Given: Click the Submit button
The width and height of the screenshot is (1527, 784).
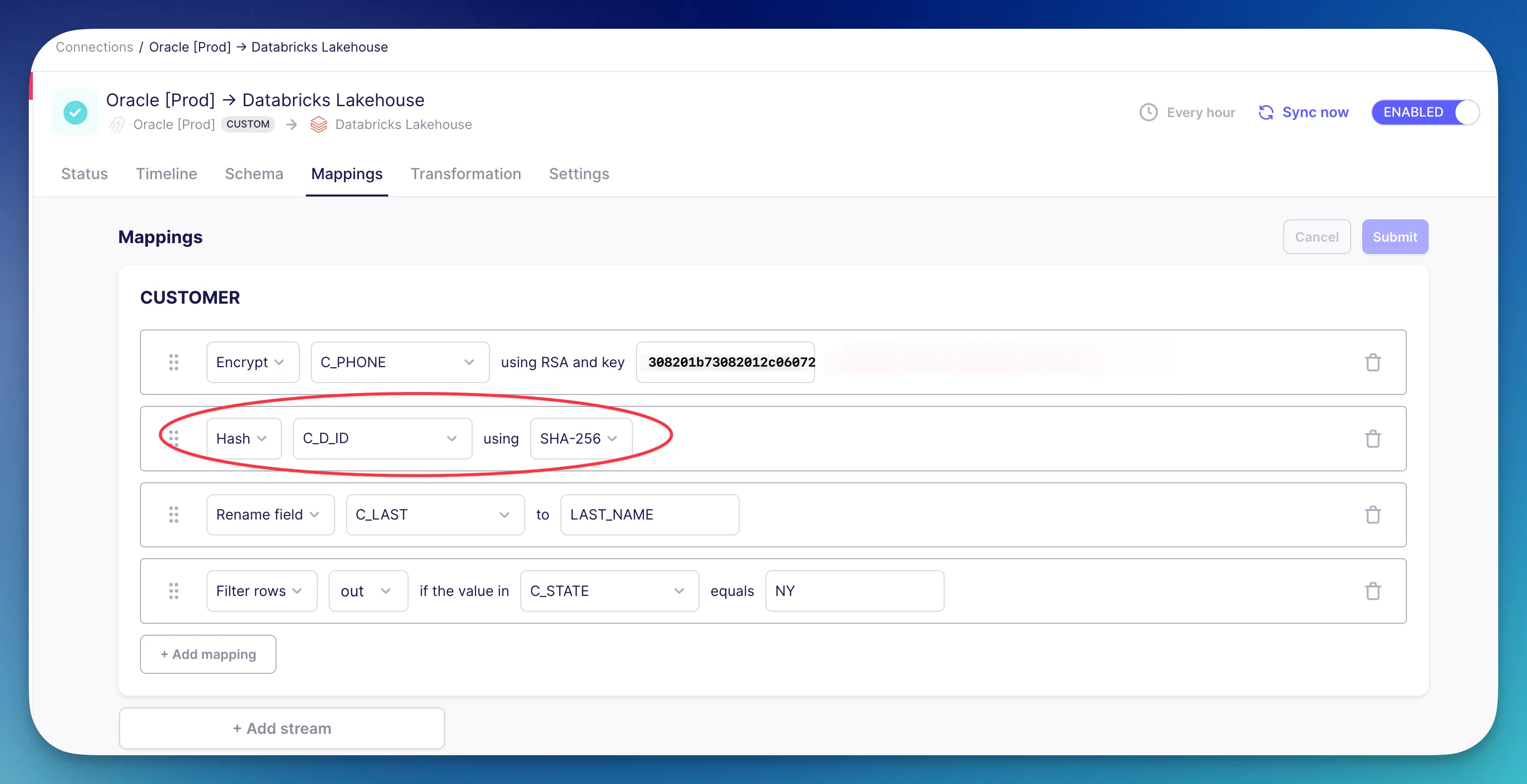Looking at the screenshot, I should 1394,237.
